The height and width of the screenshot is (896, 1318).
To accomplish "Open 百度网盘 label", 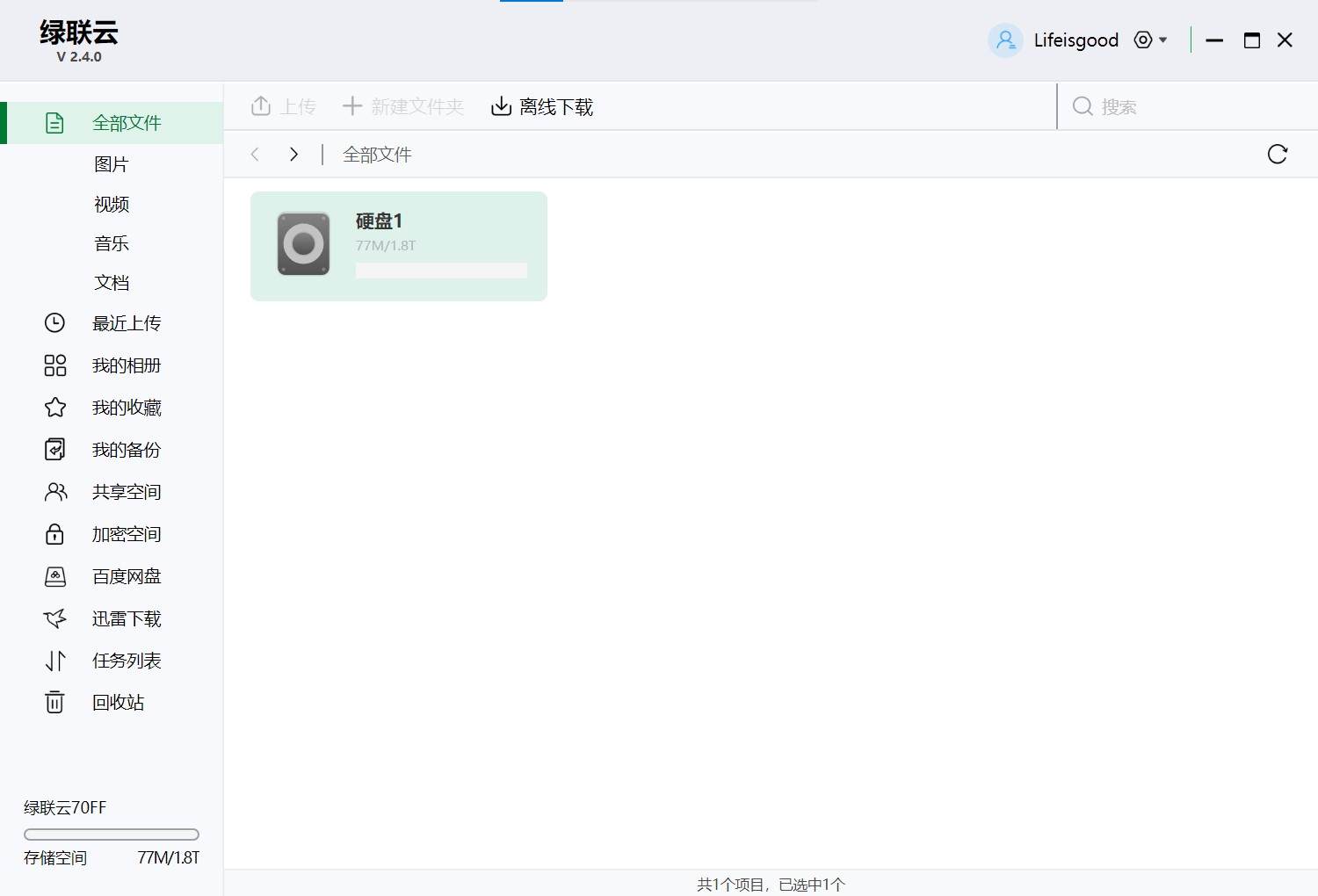I will point(127,576).
